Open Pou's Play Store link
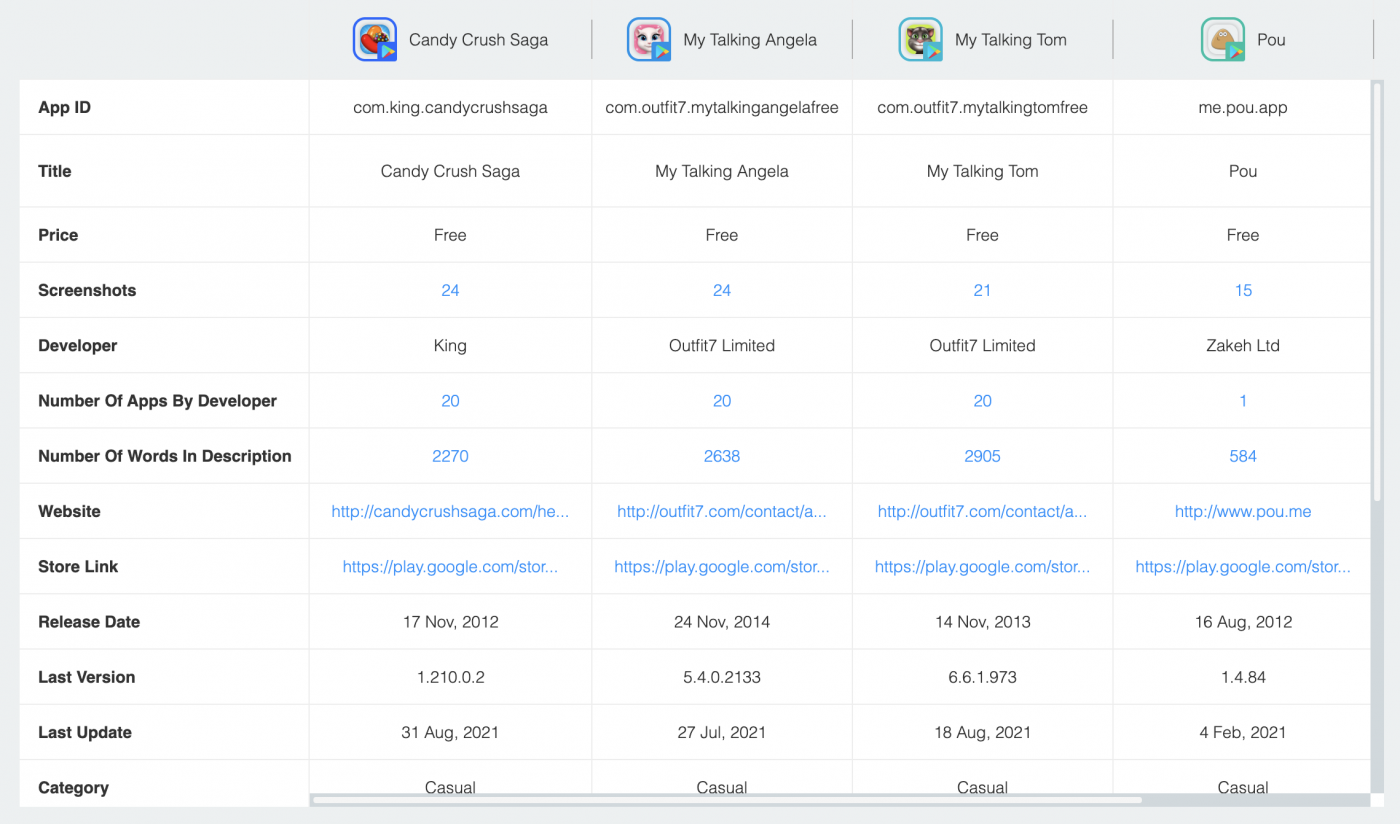1400x824 pixels. pyautogui.click(x=1242, y=566)
